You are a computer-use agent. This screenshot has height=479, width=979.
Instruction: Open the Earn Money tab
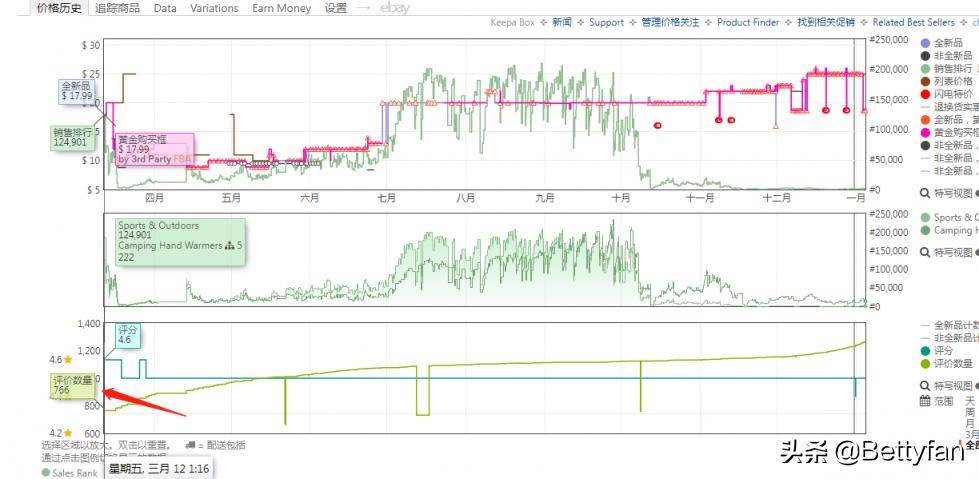tap(281, 8)
